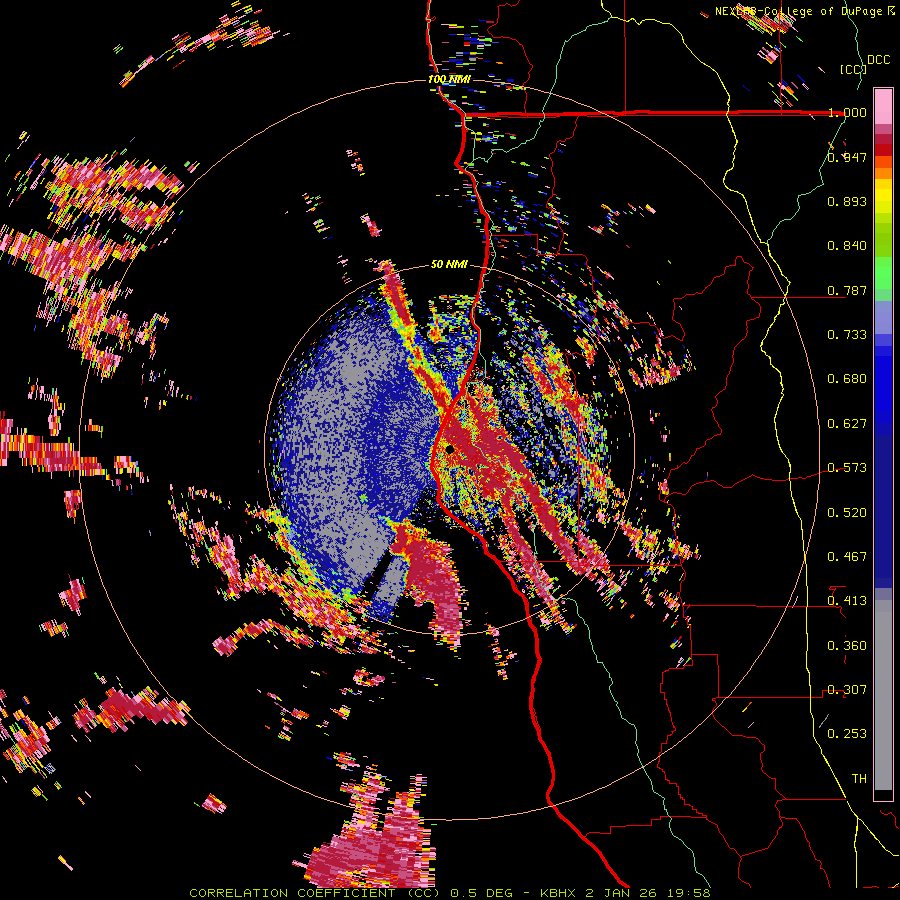Select the 0.947 scale value
900x900 pixels.
click(847, 157)
